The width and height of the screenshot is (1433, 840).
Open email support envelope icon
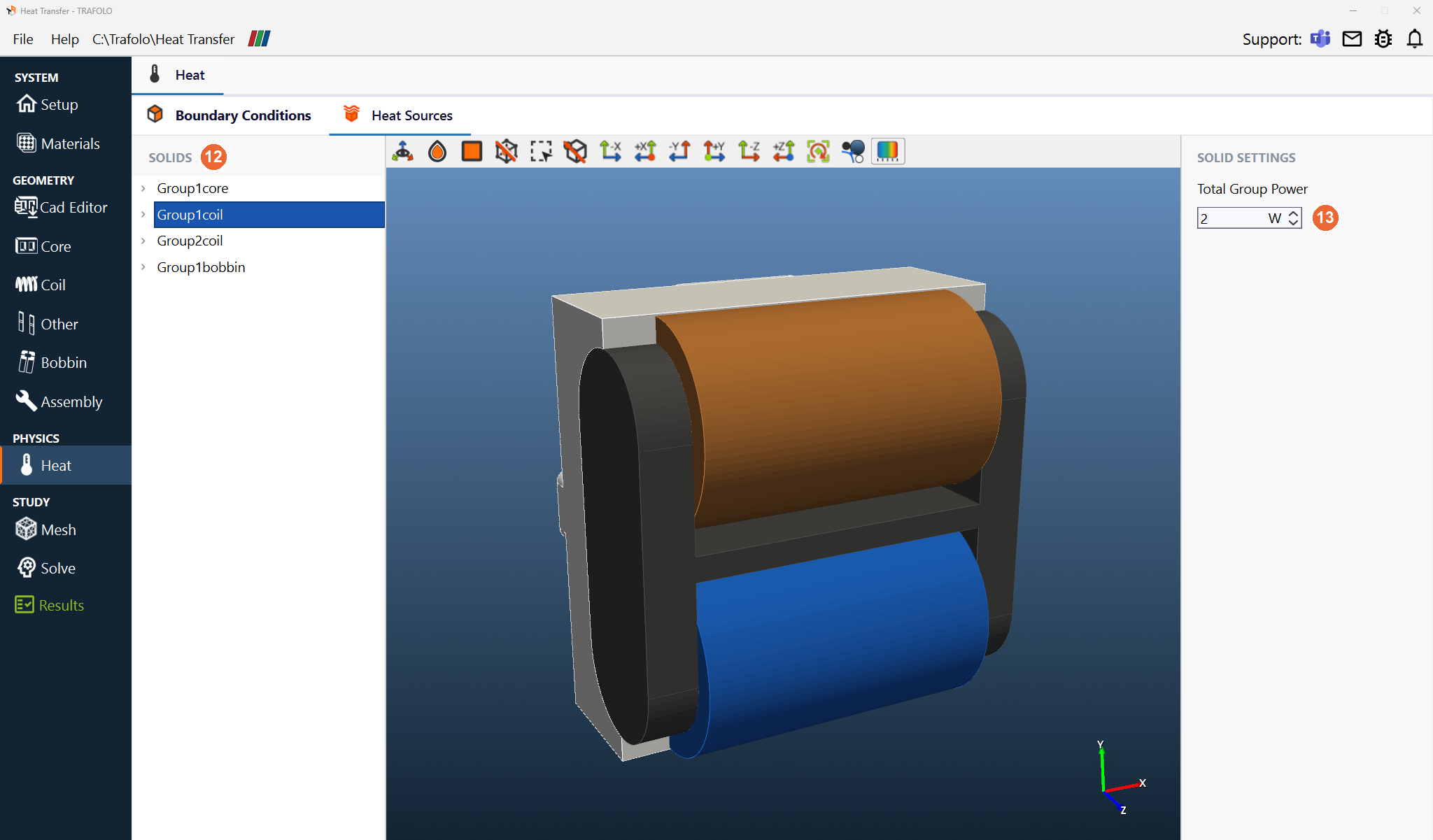pyautogui.click(x=1352, y=38)
